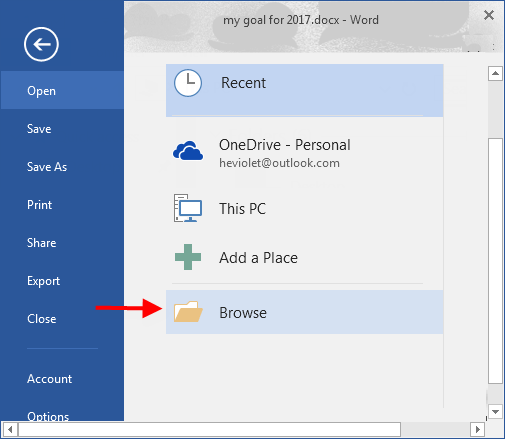Image resolution: width=505 pixels, height=439 pixels.
Task: Click the horizontal scrollbar right arrow
Action: coord(477,429)
